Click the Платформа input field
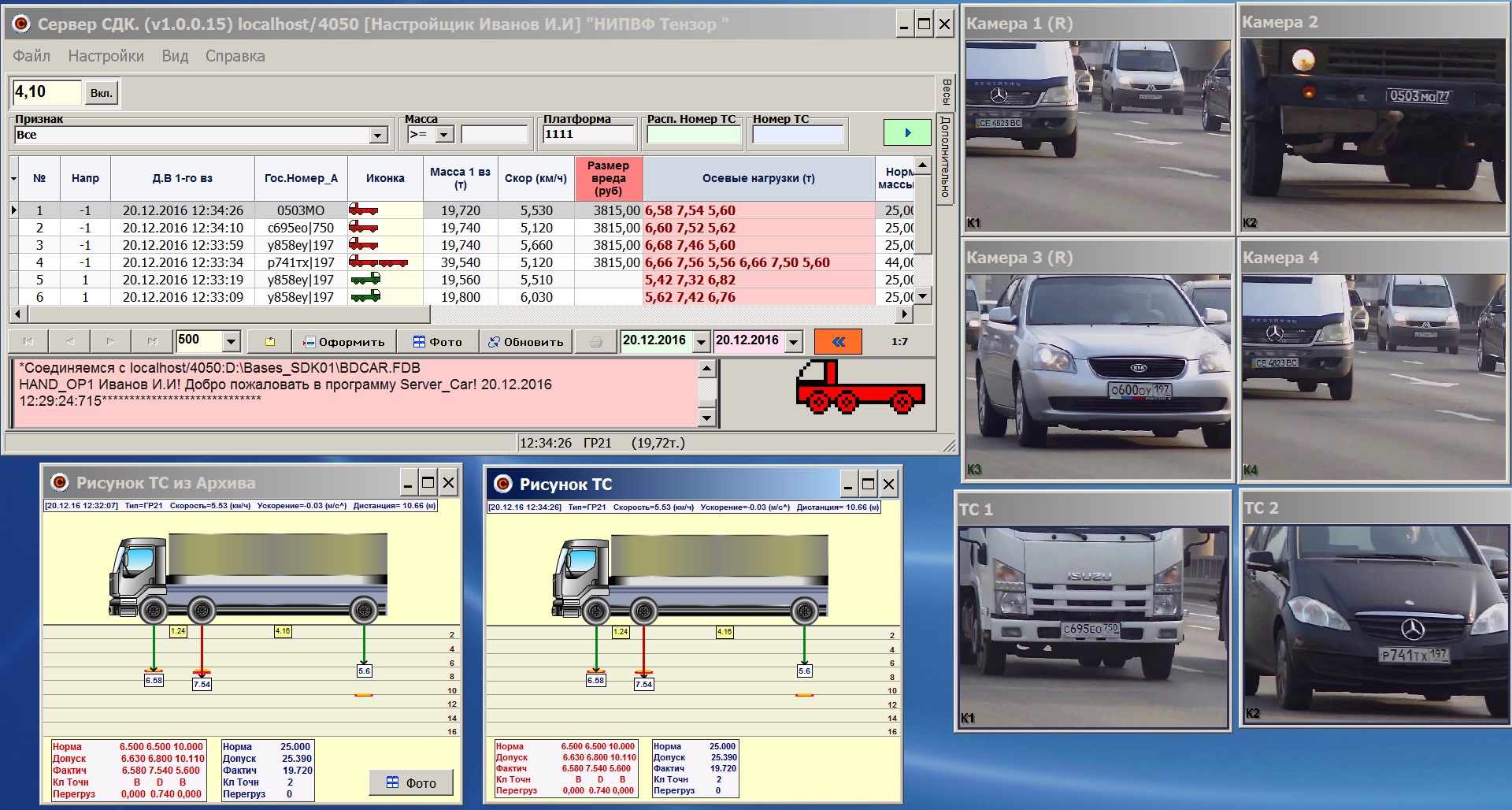 (x=587, y=135)
